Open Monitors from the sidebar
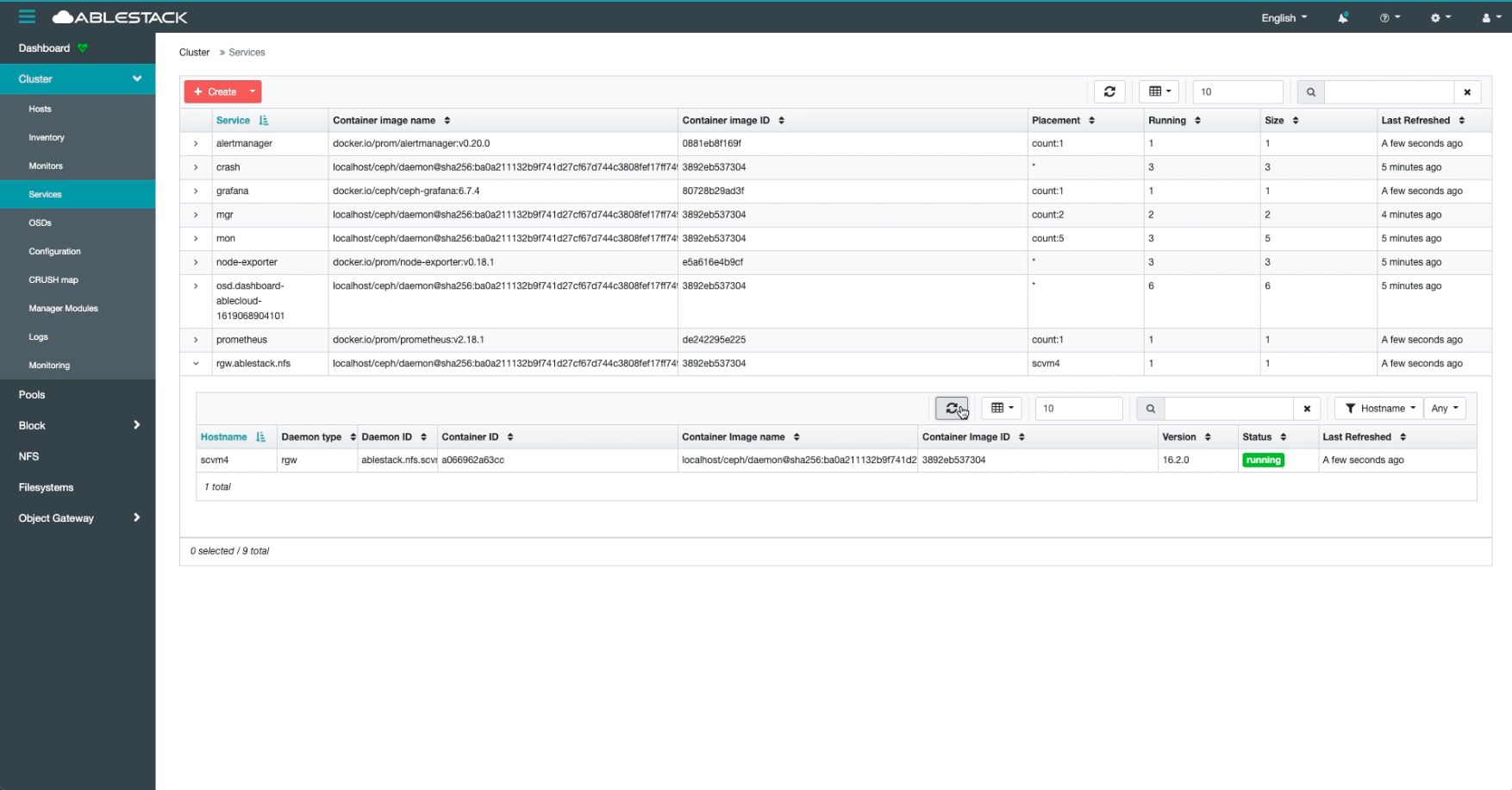This screenshot has height=790, width=1512. 46,166
